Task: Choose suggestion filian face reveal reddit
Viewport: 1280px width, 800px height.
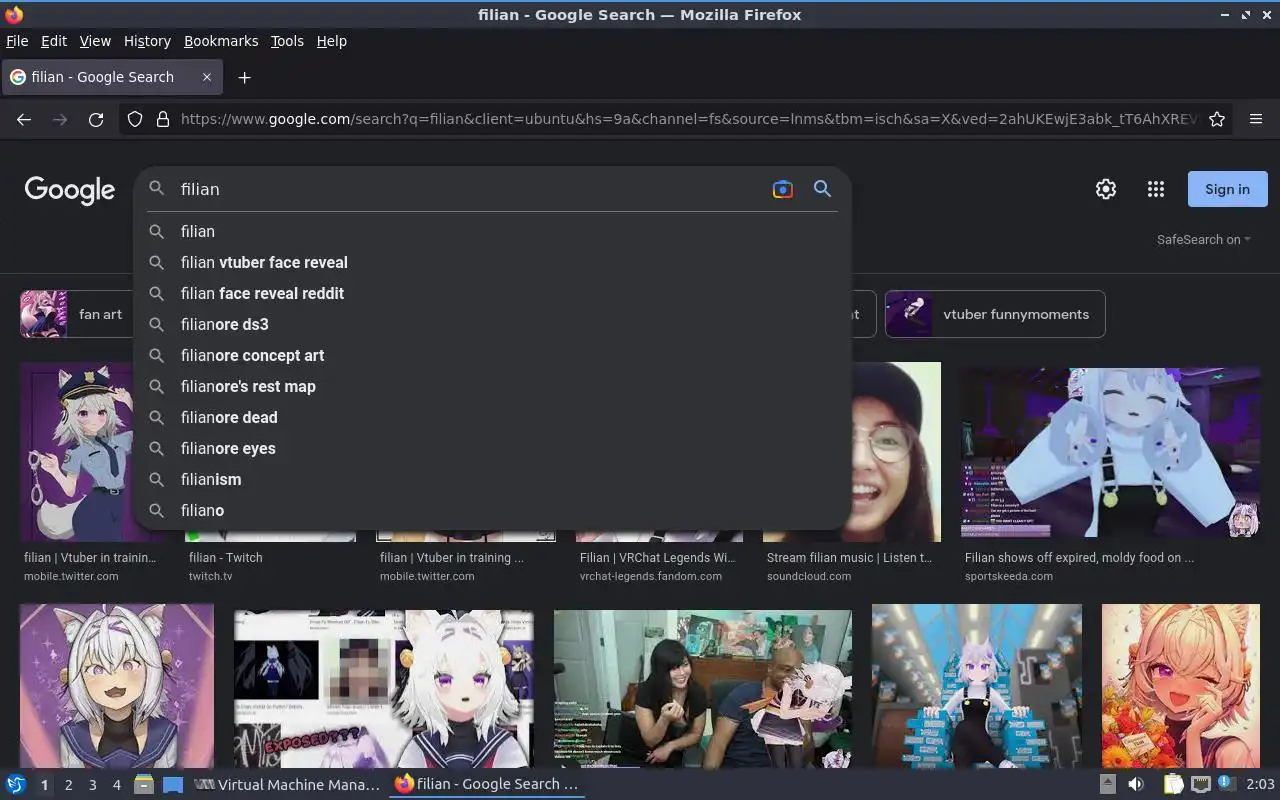Action: (492, 293)
